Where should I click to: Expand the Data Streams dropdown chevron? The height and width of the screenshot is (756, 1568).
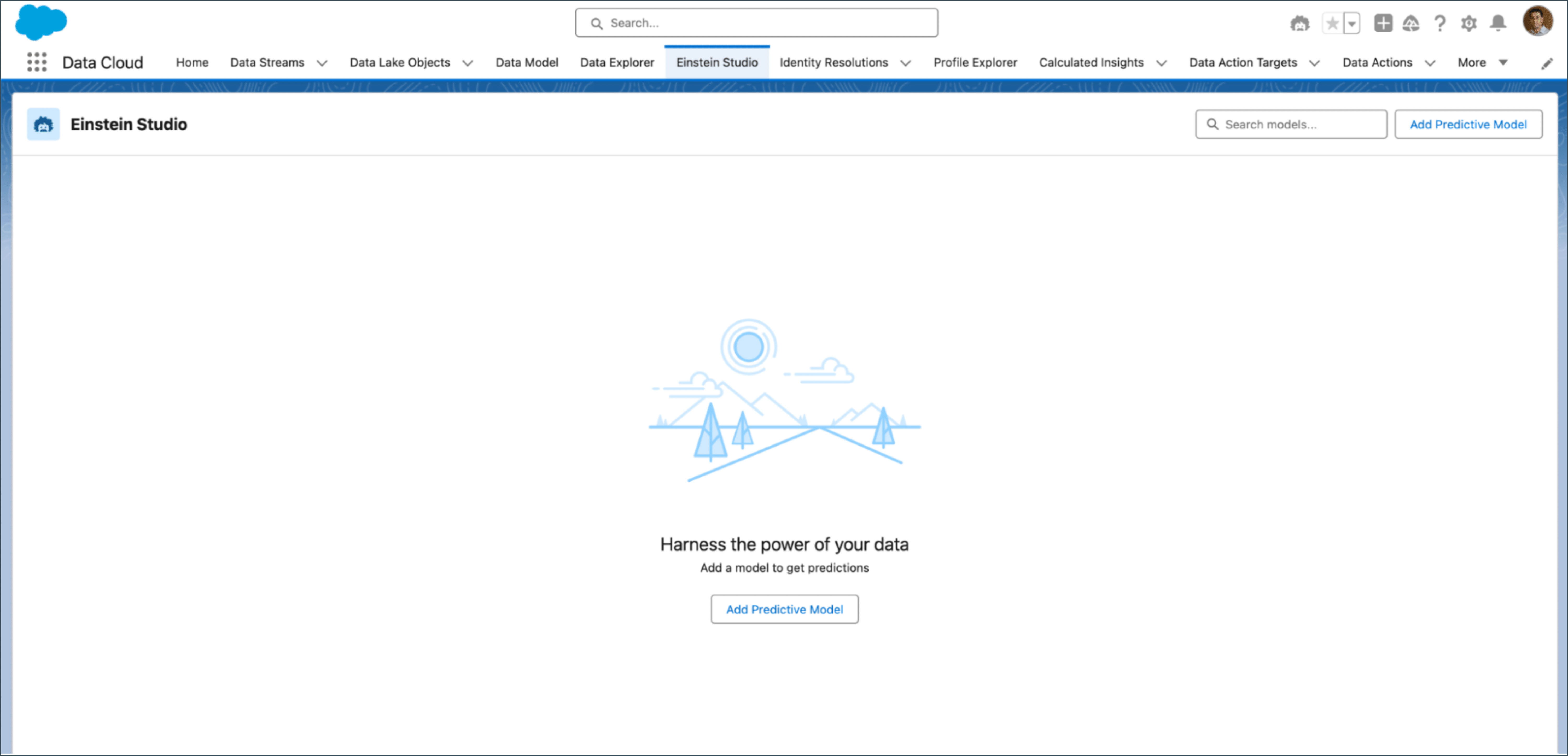tap(322, 63)
